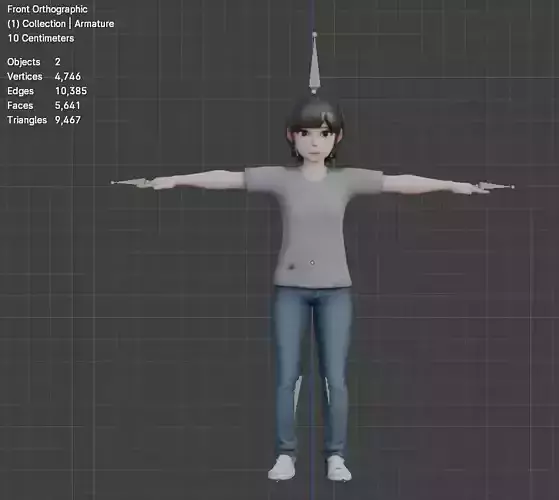Click the character's face
The image size is (559, 500).
point(314,143)
